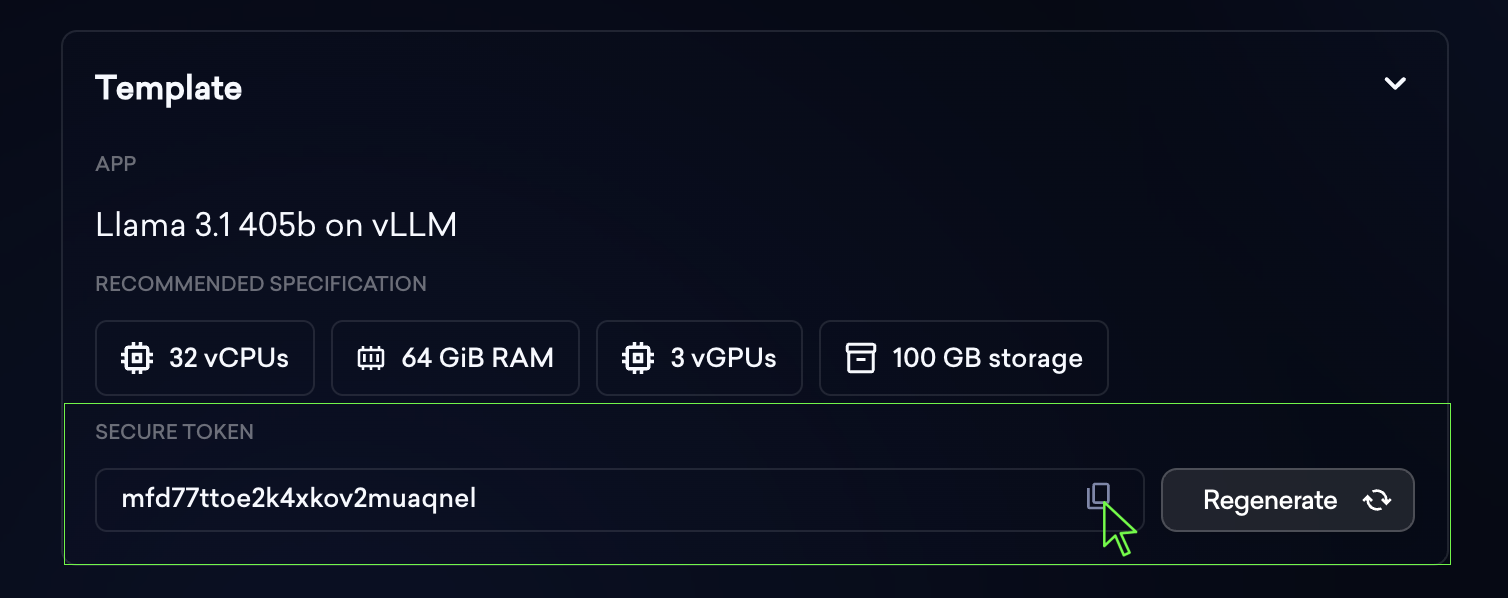The image size is (1508, 598).
Task: Click empty space inside the secure token field
Action: (x=780, y=499)
